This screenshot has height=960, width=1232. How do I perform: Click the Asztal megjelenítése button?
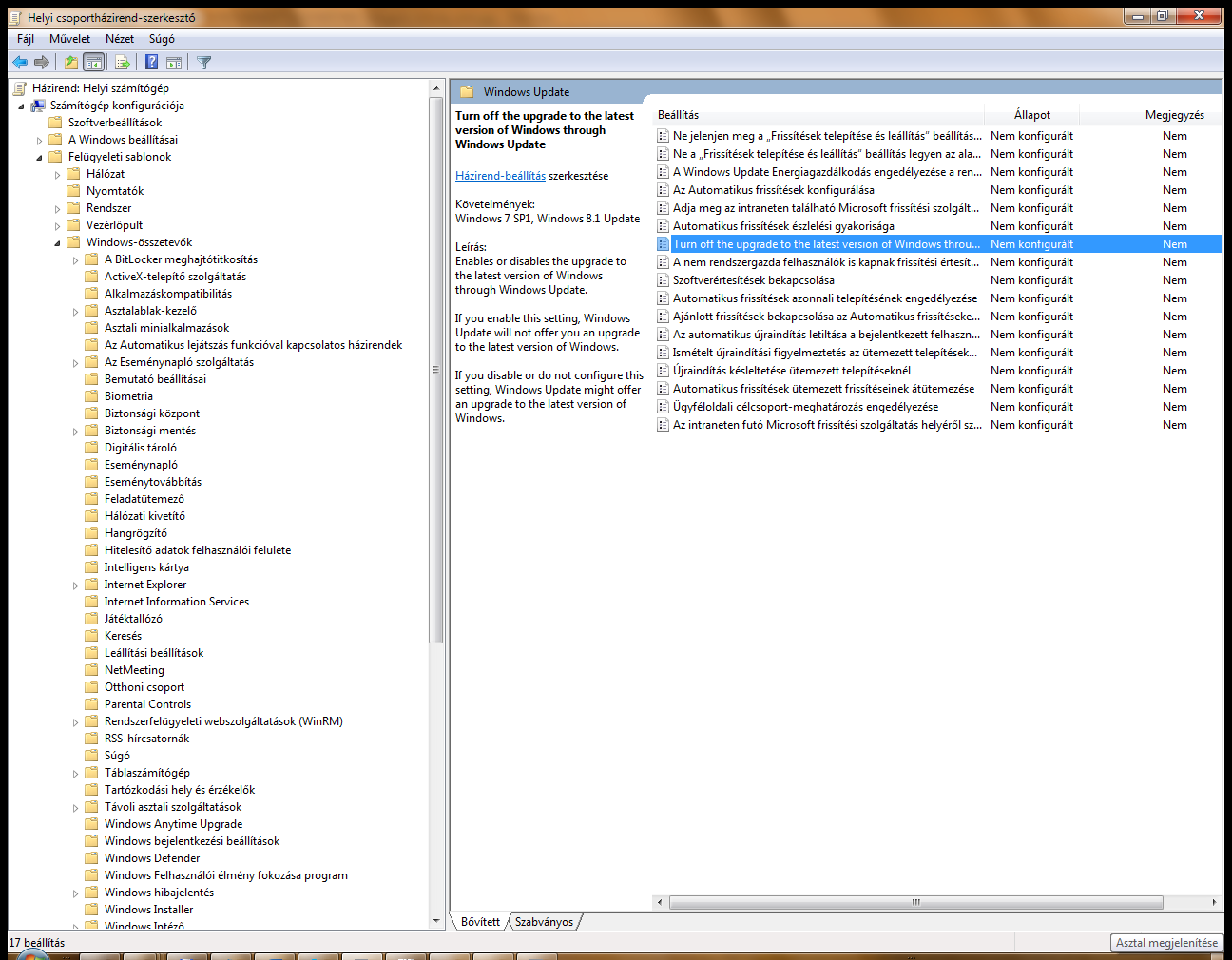point(1166,943)
